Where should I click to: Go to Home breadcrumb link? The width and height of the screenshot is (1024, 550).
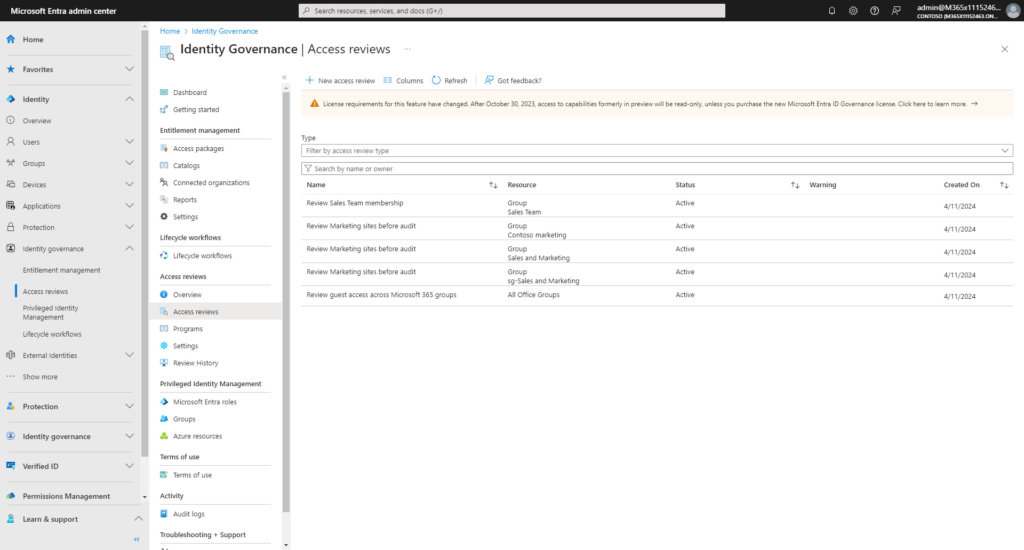[x=170, y=31]
